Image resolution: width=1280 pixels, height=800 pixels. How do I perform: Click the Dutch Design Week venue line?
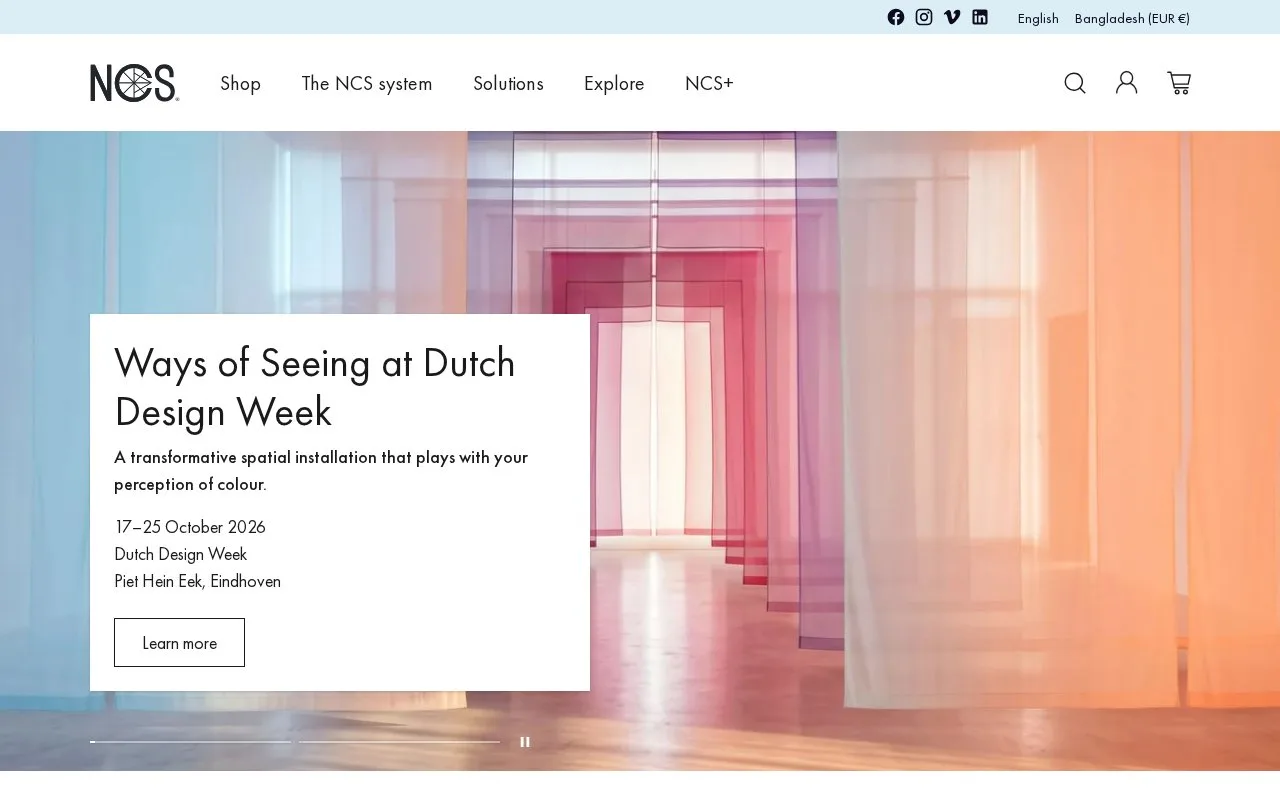click(180, 554)
